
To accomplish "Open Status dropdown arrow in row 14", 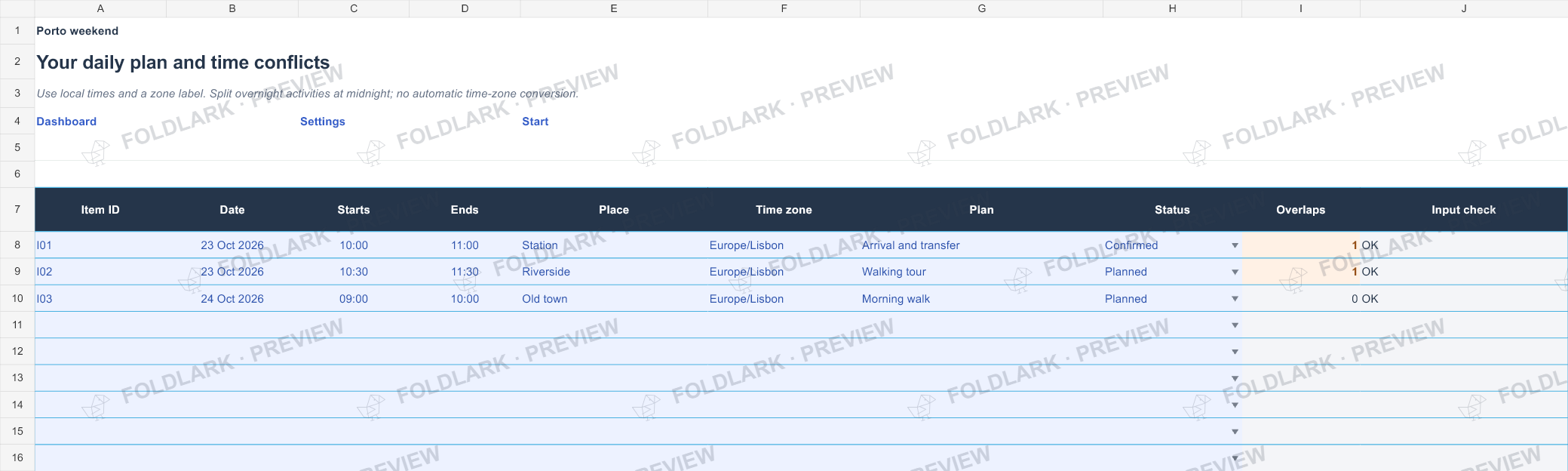I will pos(1235,405).
